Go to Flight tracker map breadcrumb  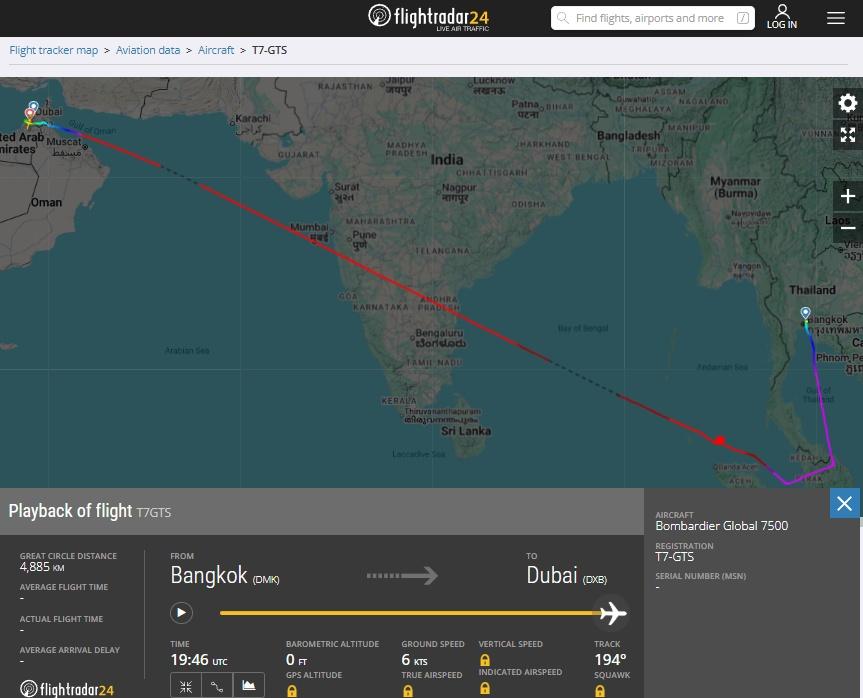pos(54,50)
